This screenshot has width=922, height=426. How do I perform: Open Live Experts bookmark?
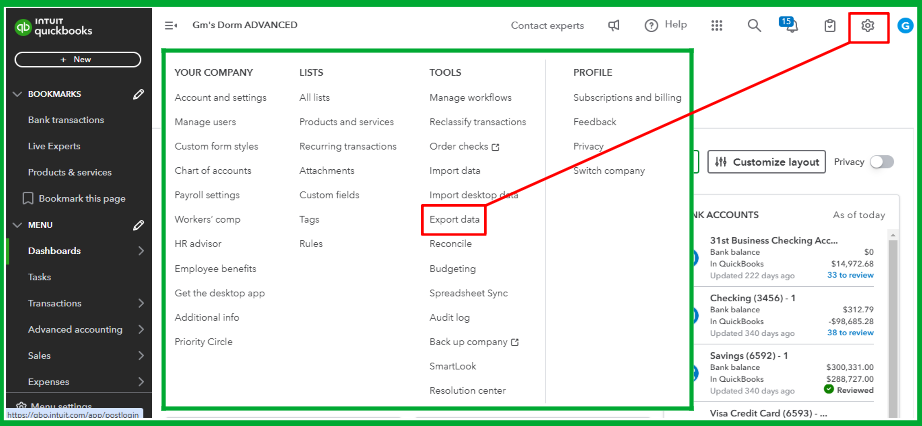54,146
